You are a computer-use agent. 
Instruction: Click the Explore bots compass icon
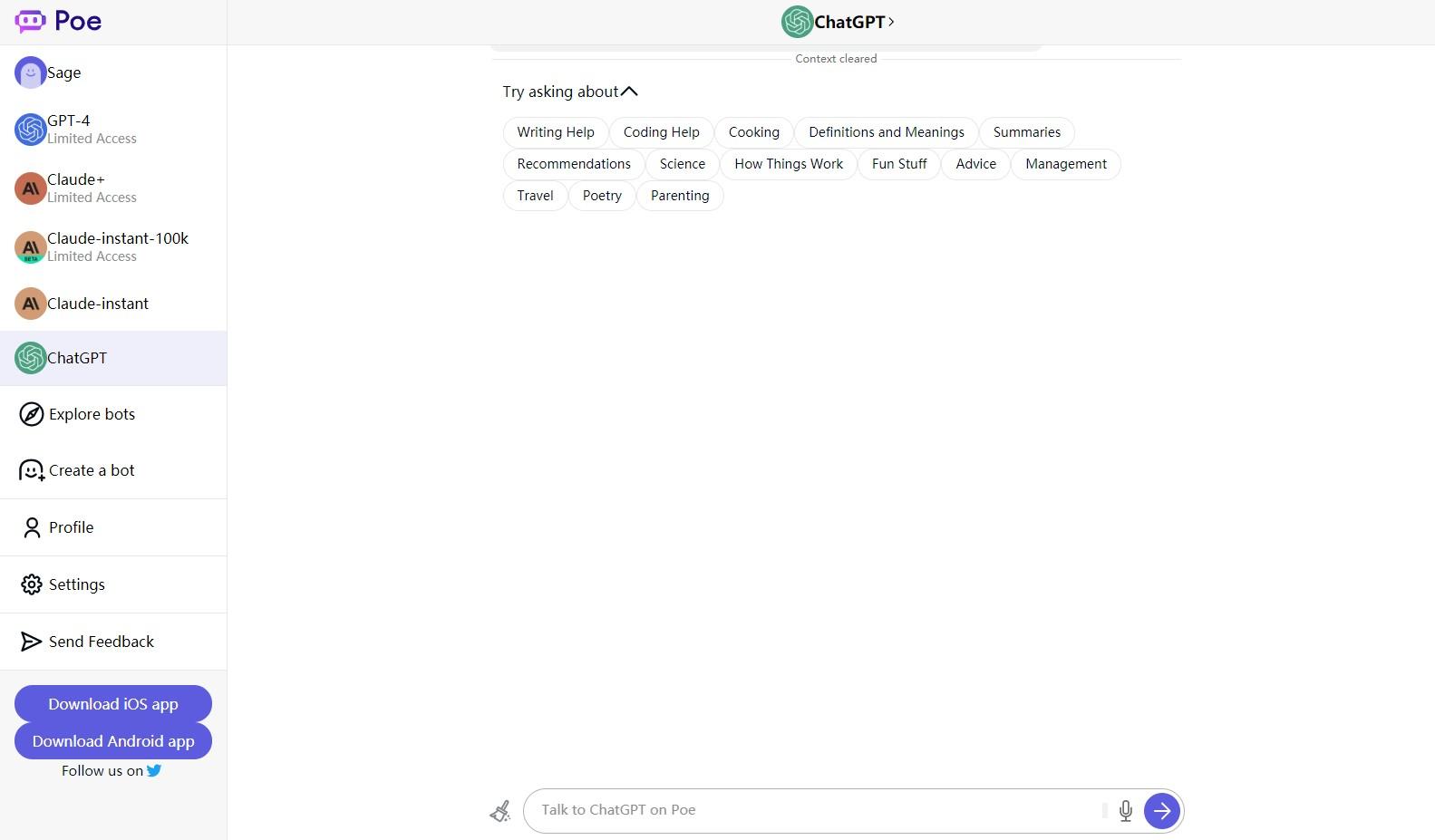click(32, 414)
